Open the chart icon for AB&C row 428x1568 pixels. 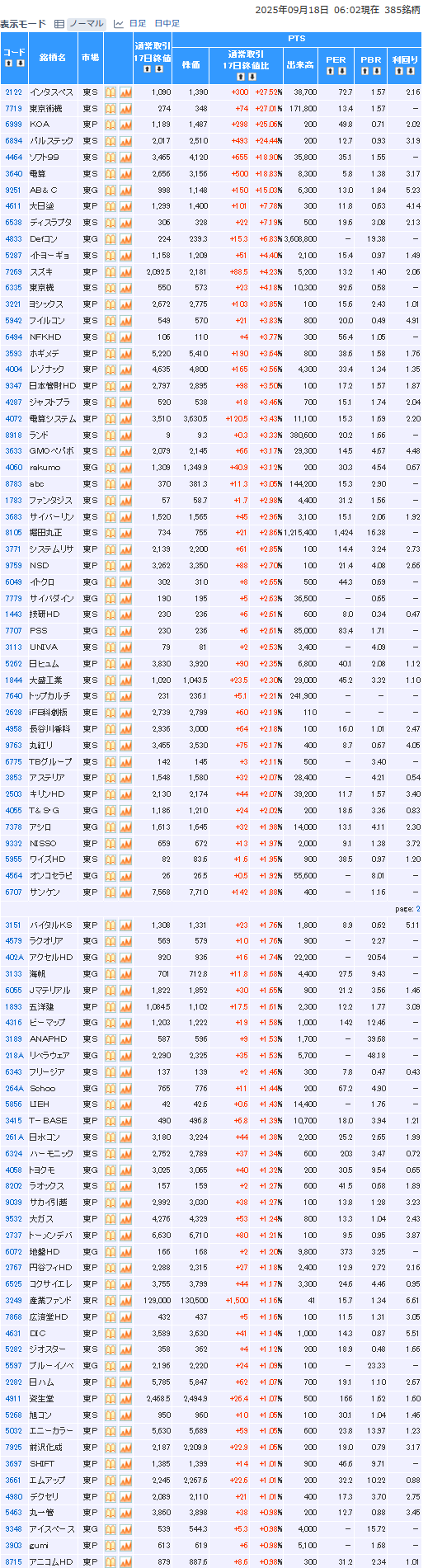pos(125,191)
